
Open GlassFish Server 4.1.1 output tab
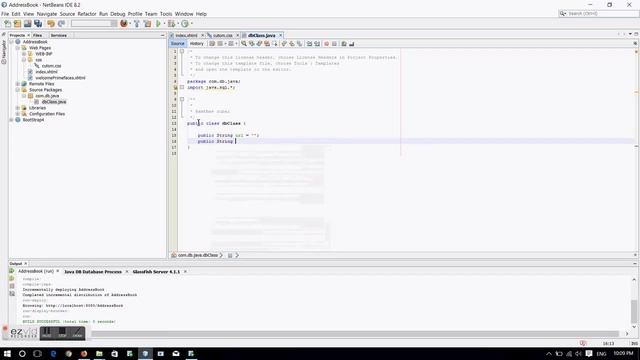[156, 271]
